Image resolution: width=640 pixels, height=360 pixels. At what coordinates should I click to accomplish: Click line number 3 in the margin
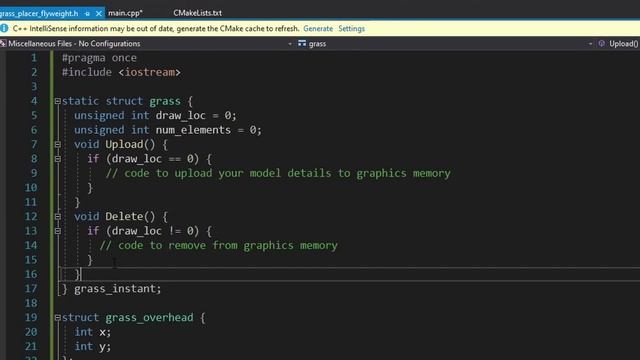(34, 87)
